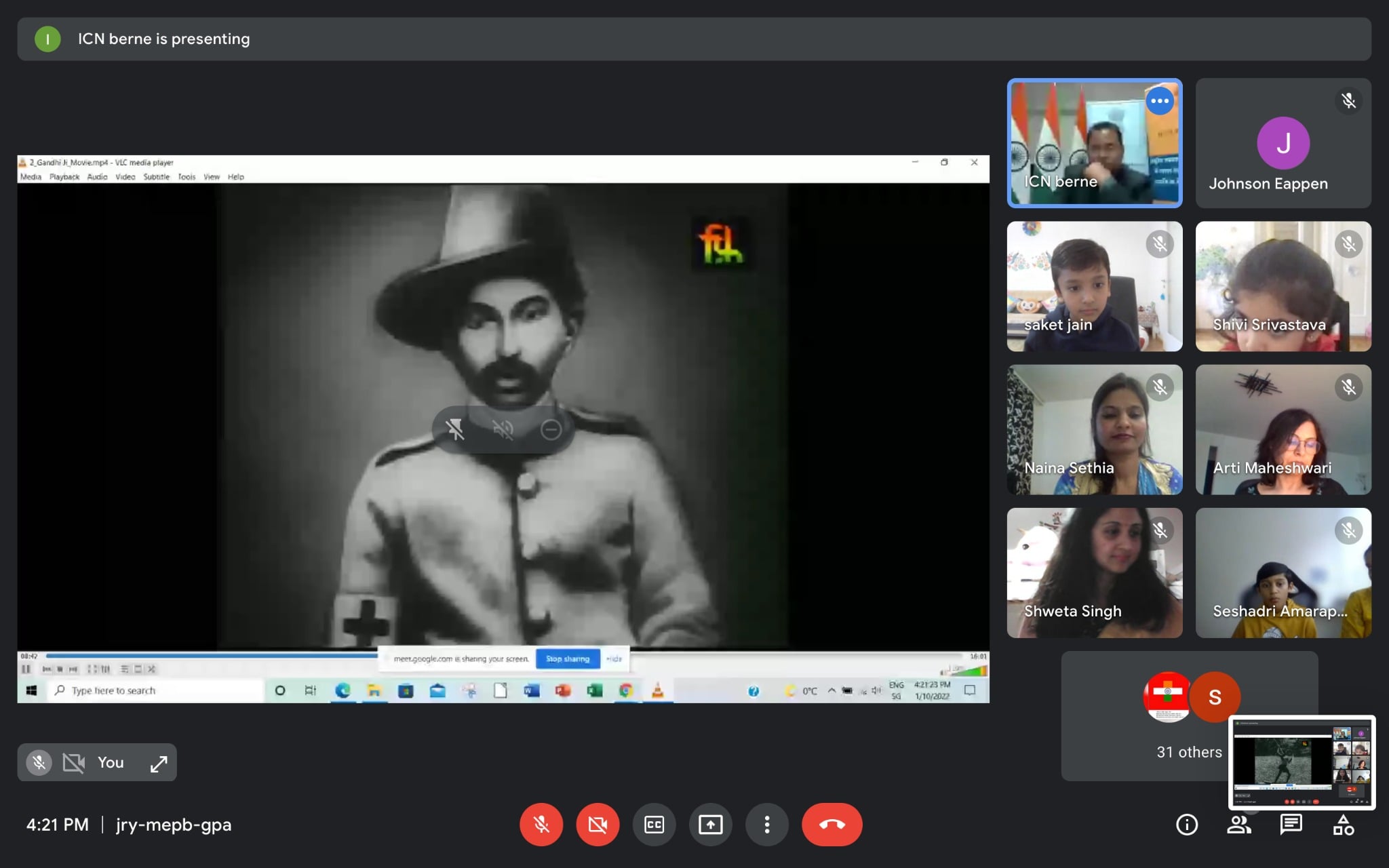
Task: Open more options three-dot menu
Action: coord(766,825)
